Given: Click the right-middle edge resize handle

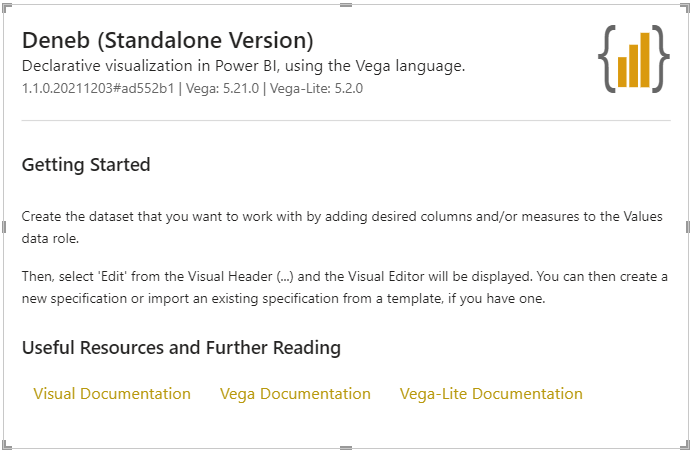Looking at the screenshot, I should click(x=688, y=227).
